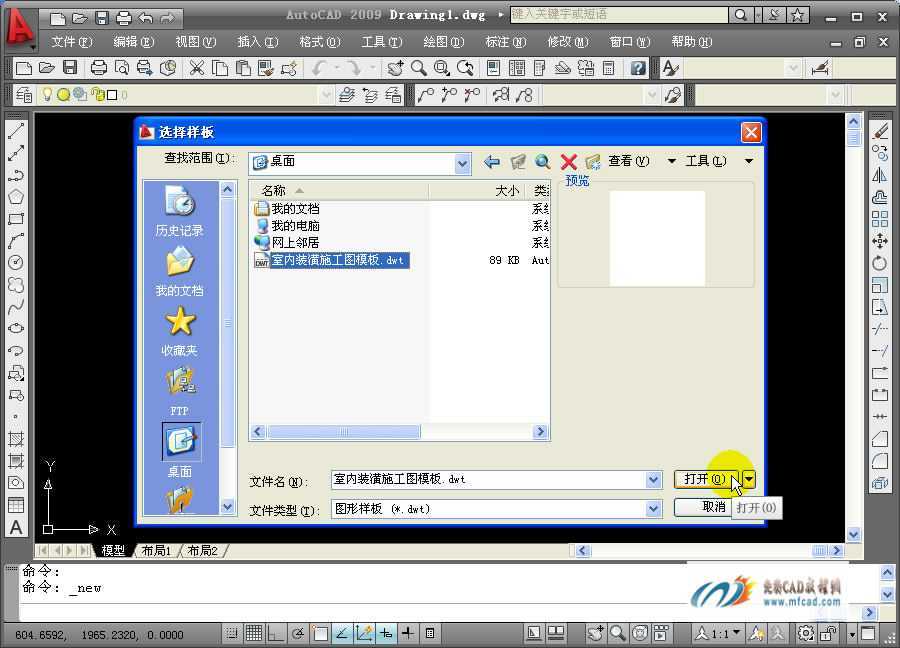The width and height of the screenshot is (900, 648).
Task: Open the Layer Properties Manager
Action: point(24,95)
